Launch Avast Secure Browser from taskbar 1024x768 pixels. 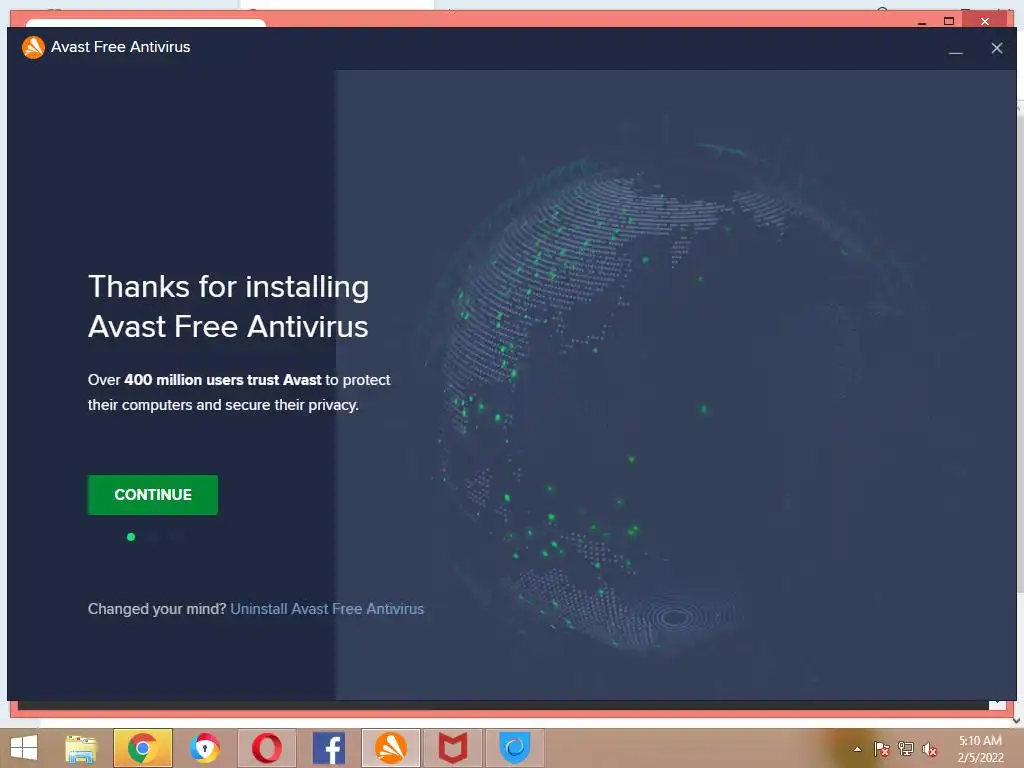(204, 748)
